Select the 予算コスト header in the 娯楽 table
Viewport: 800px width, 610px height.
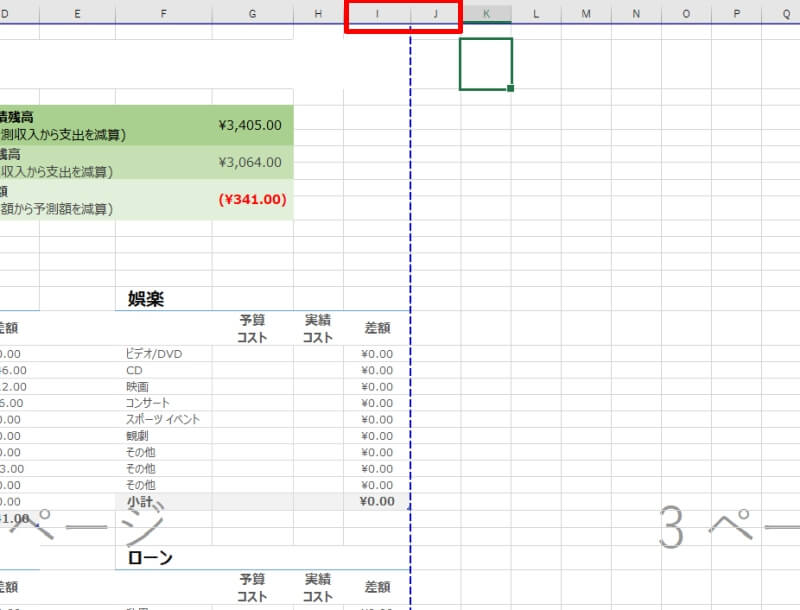[x=253, y=327]
